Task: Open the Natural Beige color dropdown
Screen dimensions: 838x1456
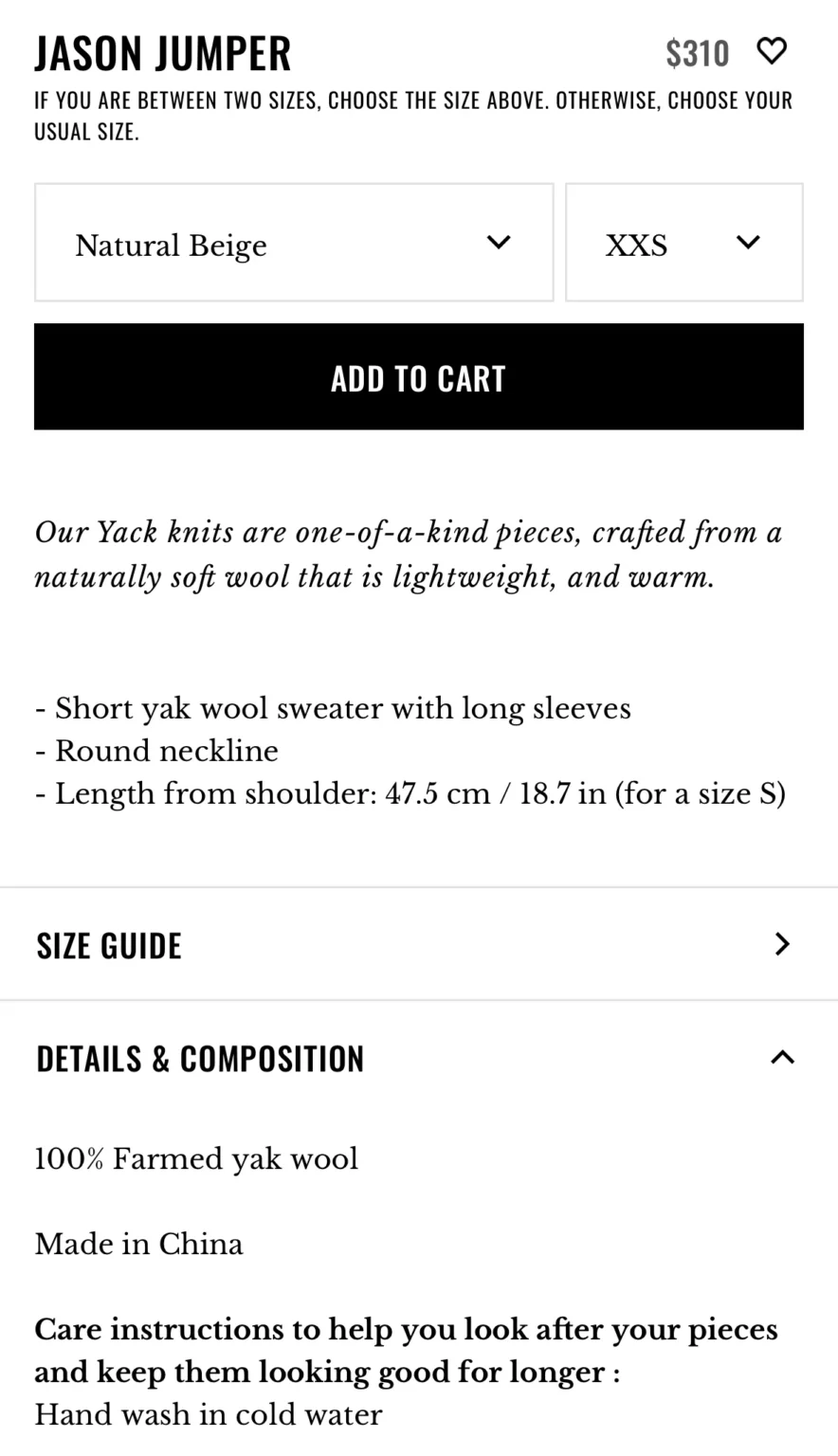Action: 294,243
